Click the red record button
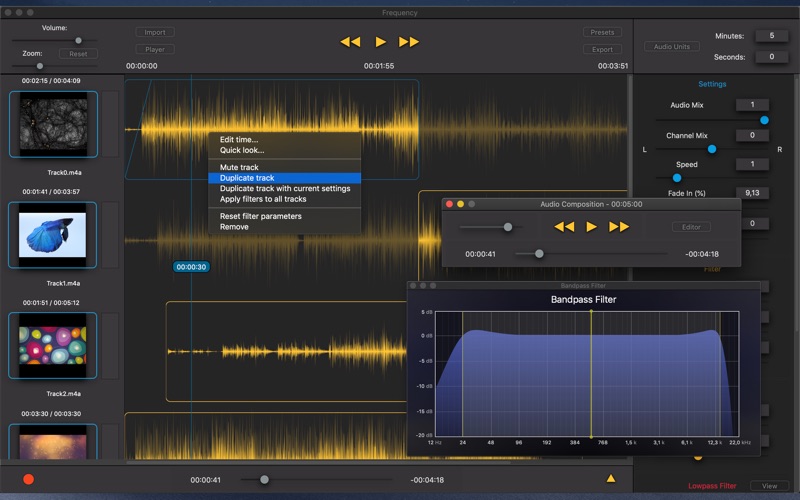Screen dimensions: 800x500 (x=28, y=479)
